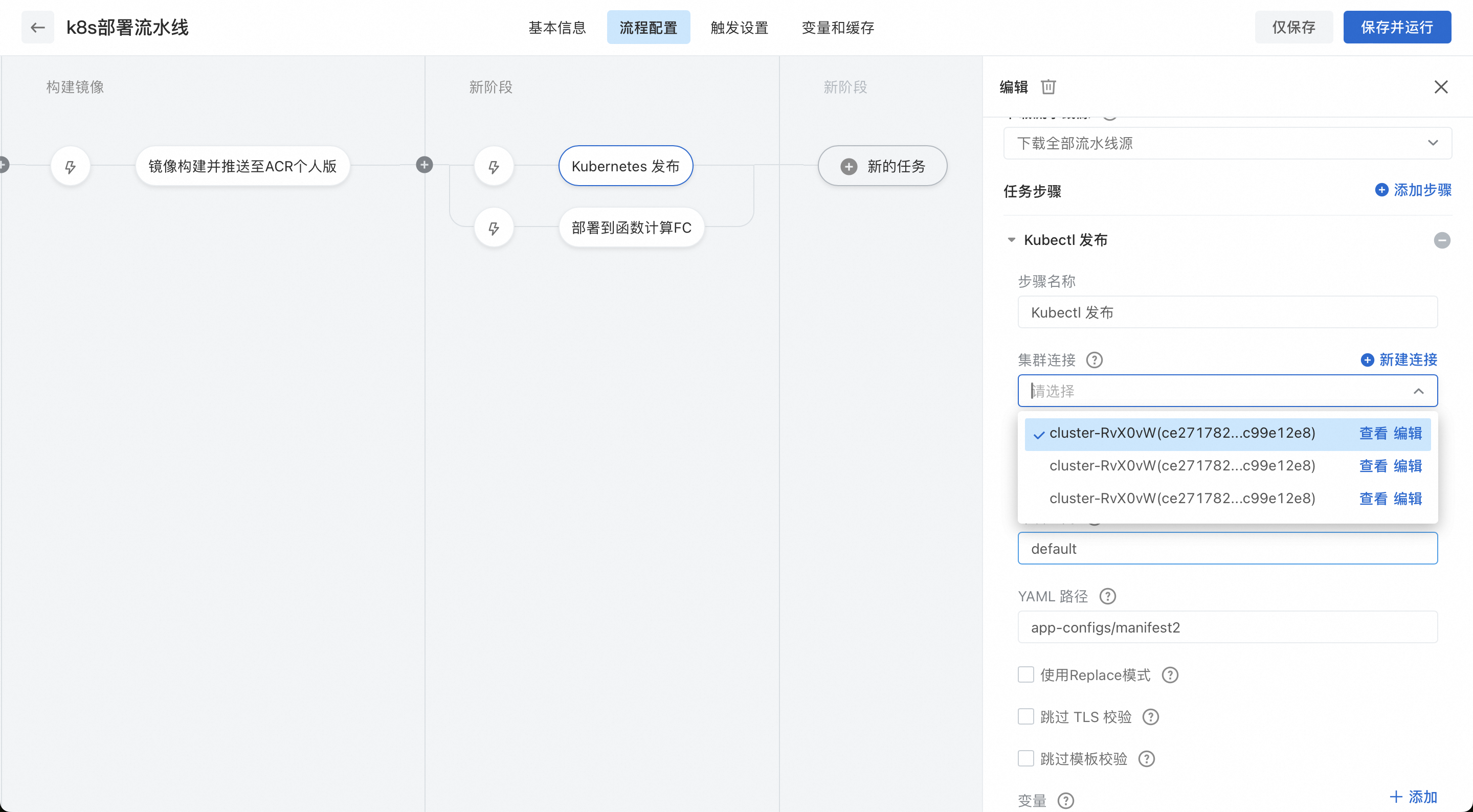Remove Kubectl 发布 step with minus icon
The image size is (1473, 812).
tap(1442, 240)
